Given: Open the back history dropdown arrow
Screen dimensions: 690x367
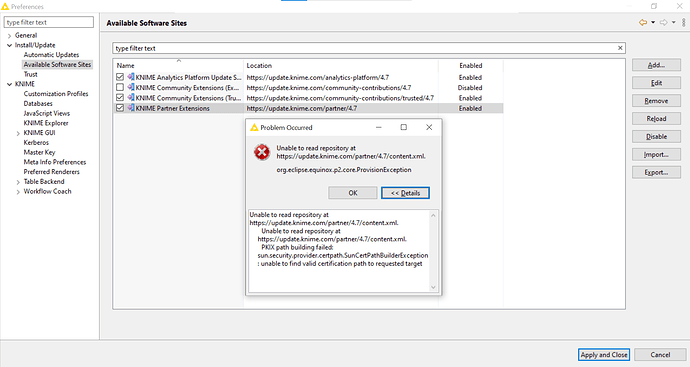Looking at the screenshot, I should [653, 22].
